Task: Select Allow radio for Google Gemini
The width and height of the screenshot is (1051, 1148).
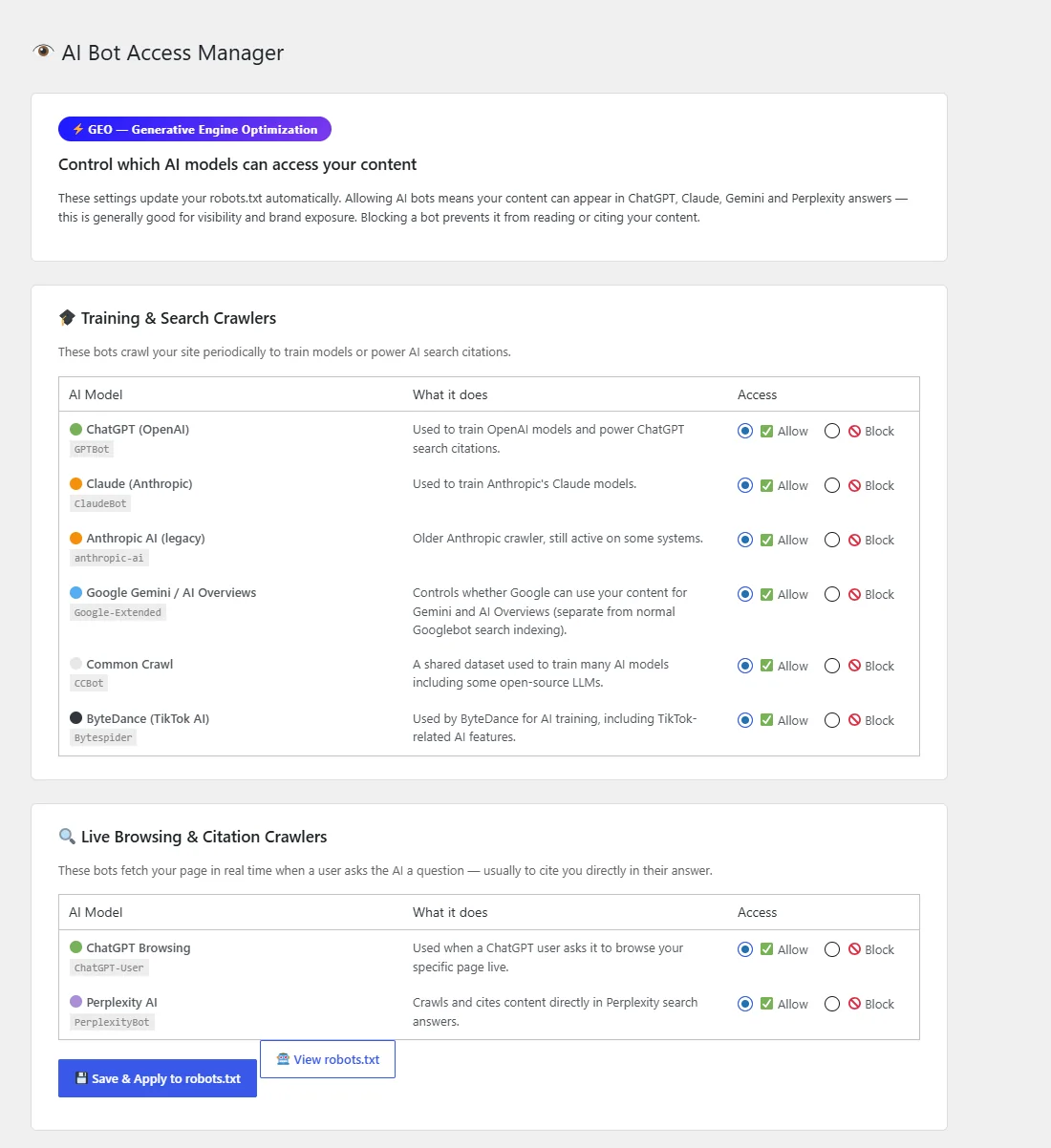Action: [x=745, y=594]
